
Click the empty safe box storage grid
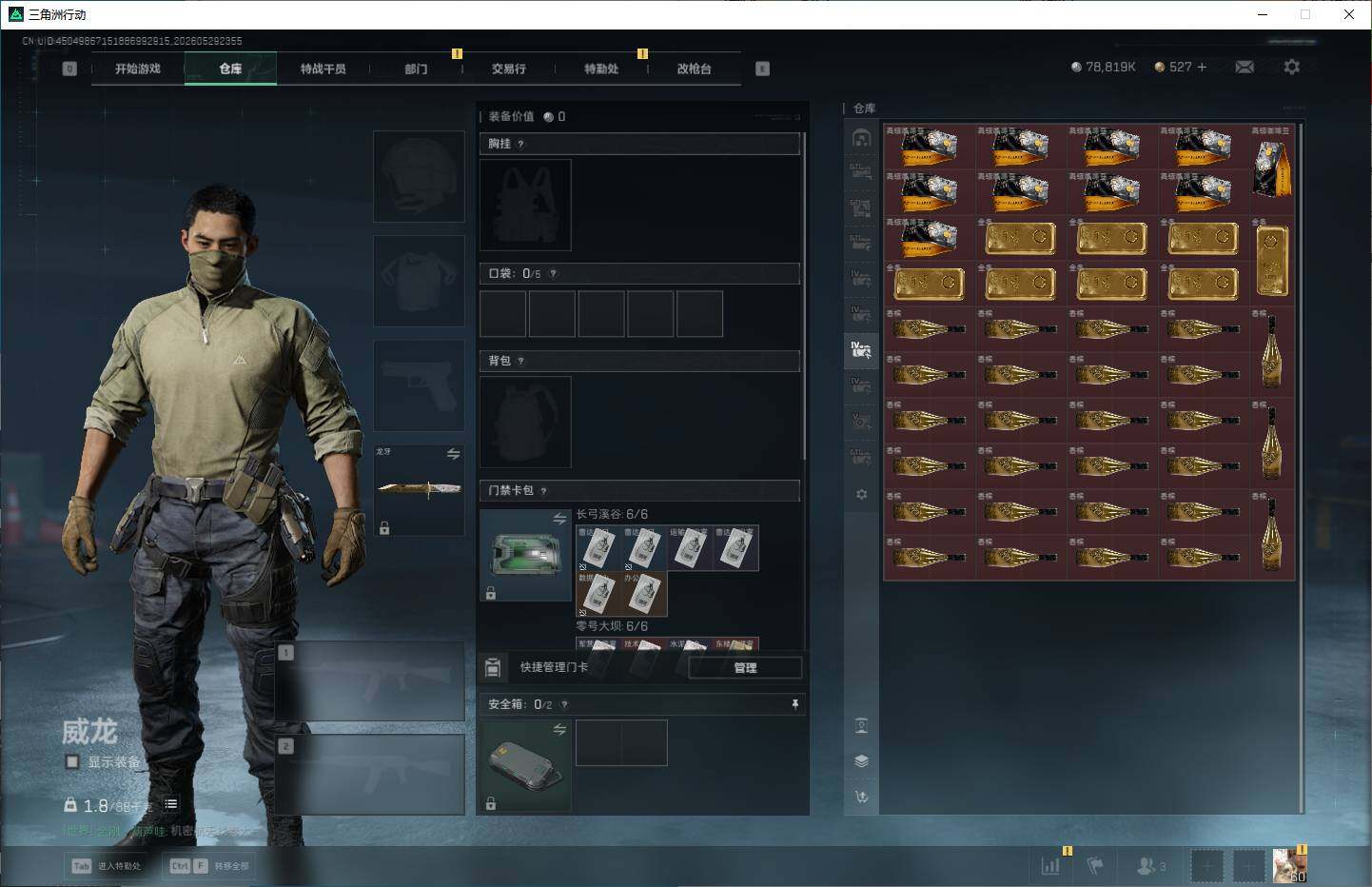pos(621,742)
